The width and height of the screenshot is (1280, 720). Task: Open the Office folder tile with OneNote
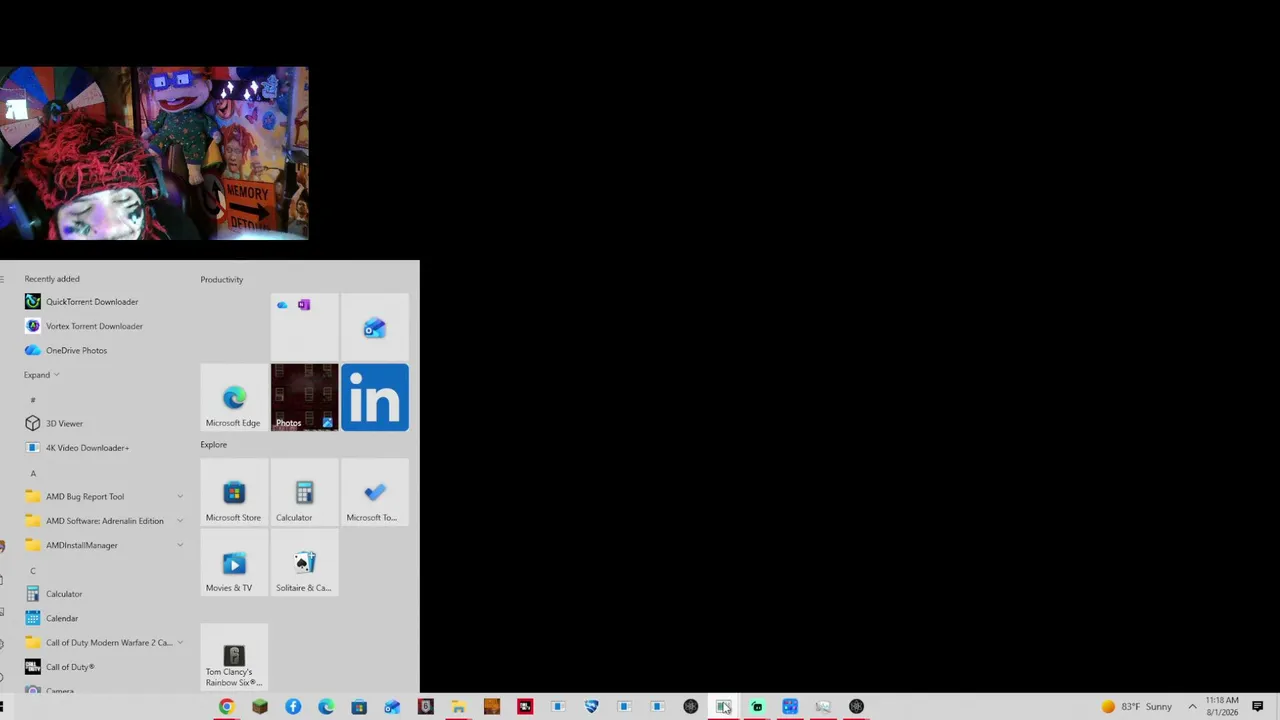pyautogui.click(x=304, y=327)
